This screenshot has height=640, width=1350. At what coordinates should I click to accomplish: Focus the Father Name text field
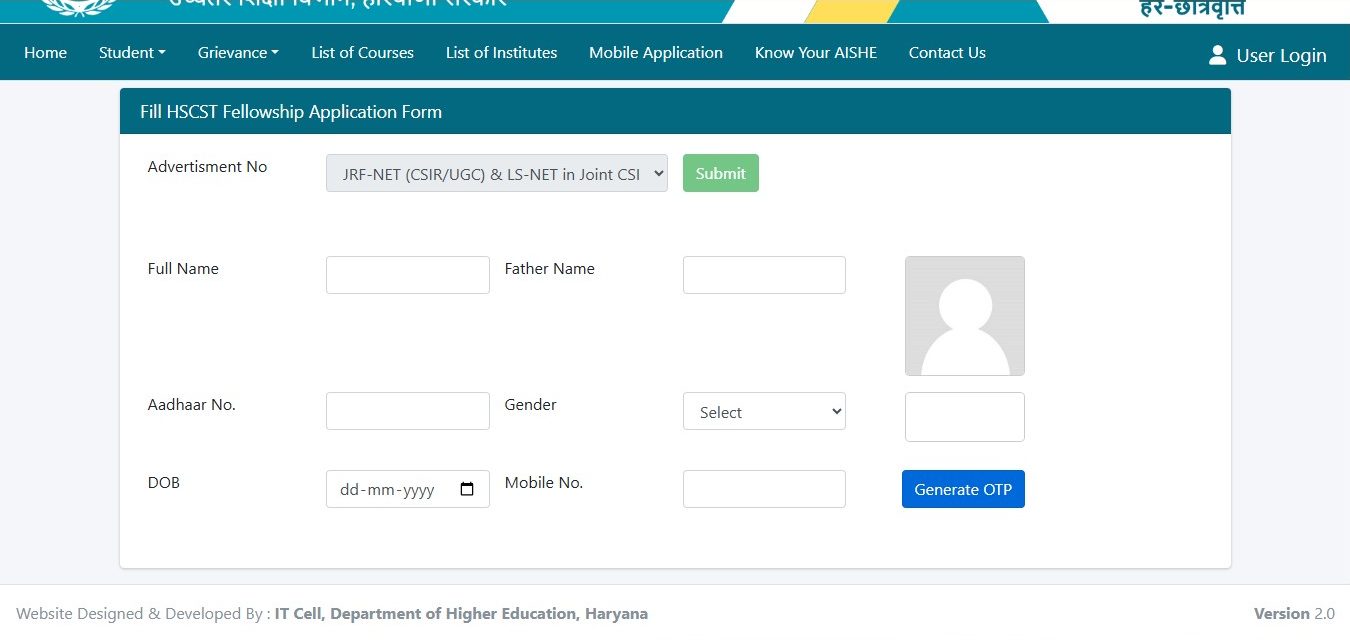[764, 275]
